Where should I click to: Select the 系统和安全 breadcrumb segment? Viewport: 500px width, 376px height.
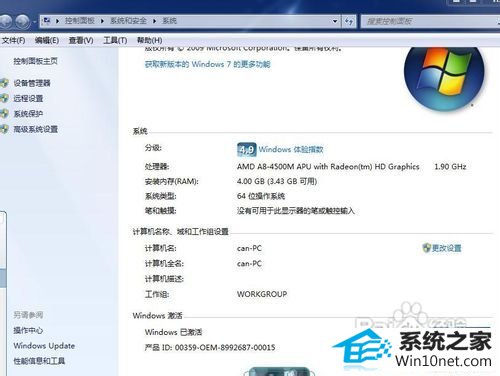[x=128, y=21]
